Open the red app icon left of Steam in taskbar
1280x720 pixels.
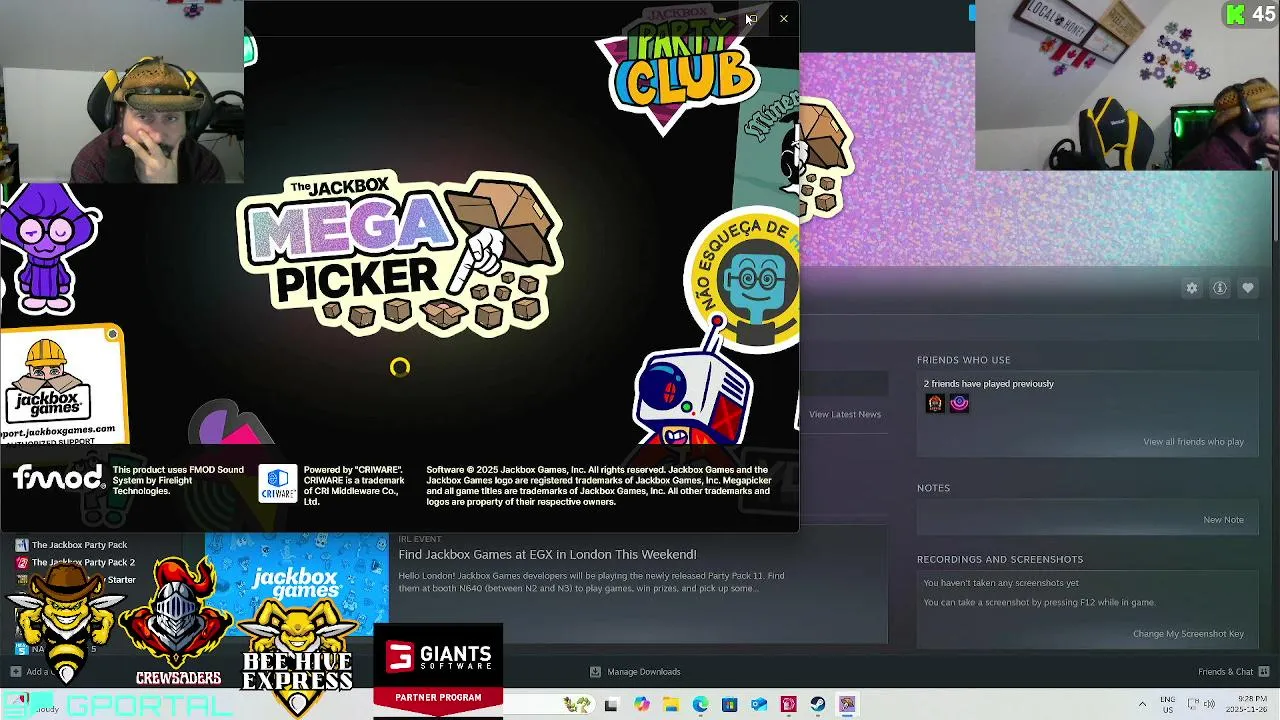[x=789, y=705]
